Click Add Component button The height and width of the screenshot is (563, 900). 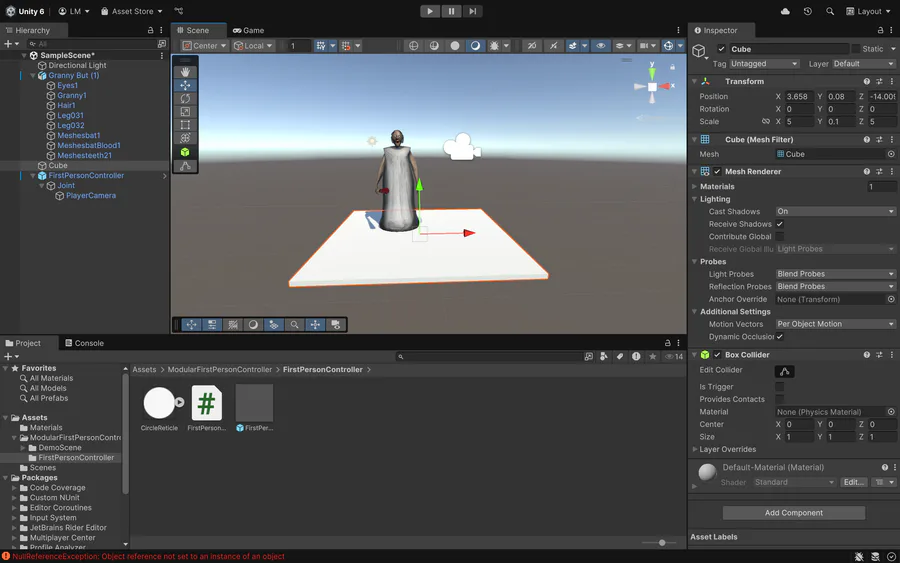pos(793,513)
